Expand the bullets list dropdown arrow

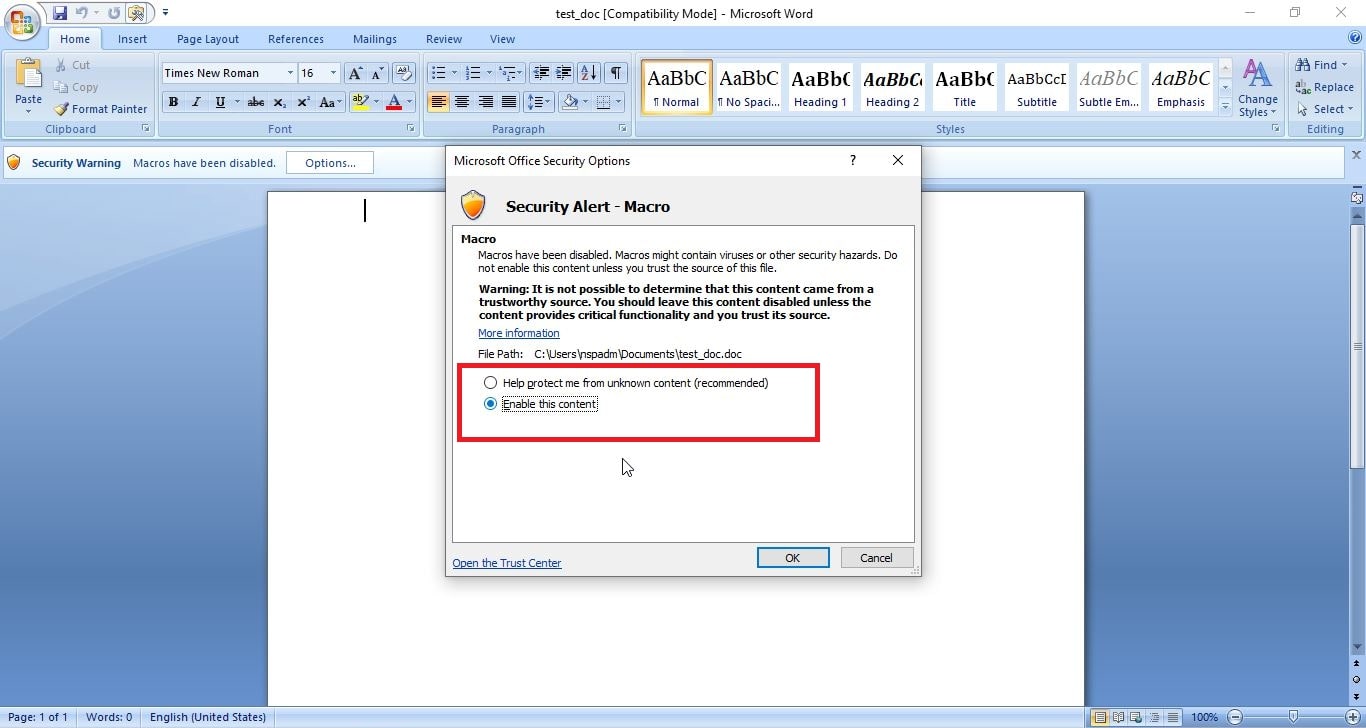pyautogui.click(x=454, y=73)
